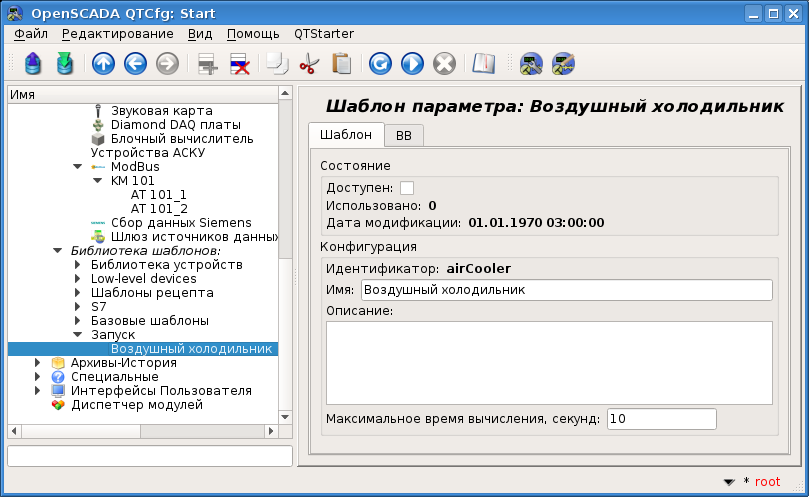Image resolution: width=809 pixels, height=497 pixels.
Task: Click the Load from database toolbar icon
Action: tap(33, 64)
